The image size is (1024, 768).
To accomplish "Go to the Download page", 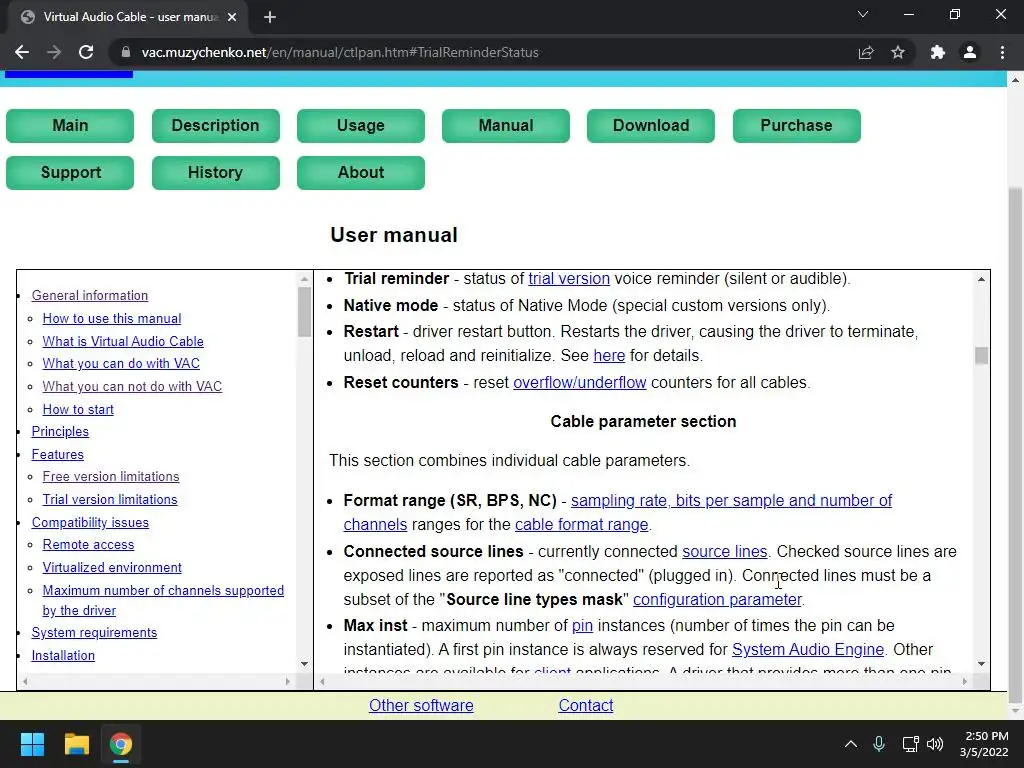I will point(650,125).
